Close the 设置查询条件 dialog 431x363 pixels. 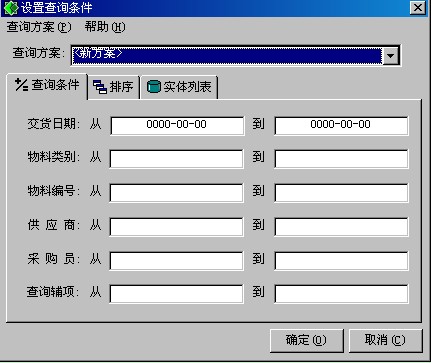pos(418,8)
